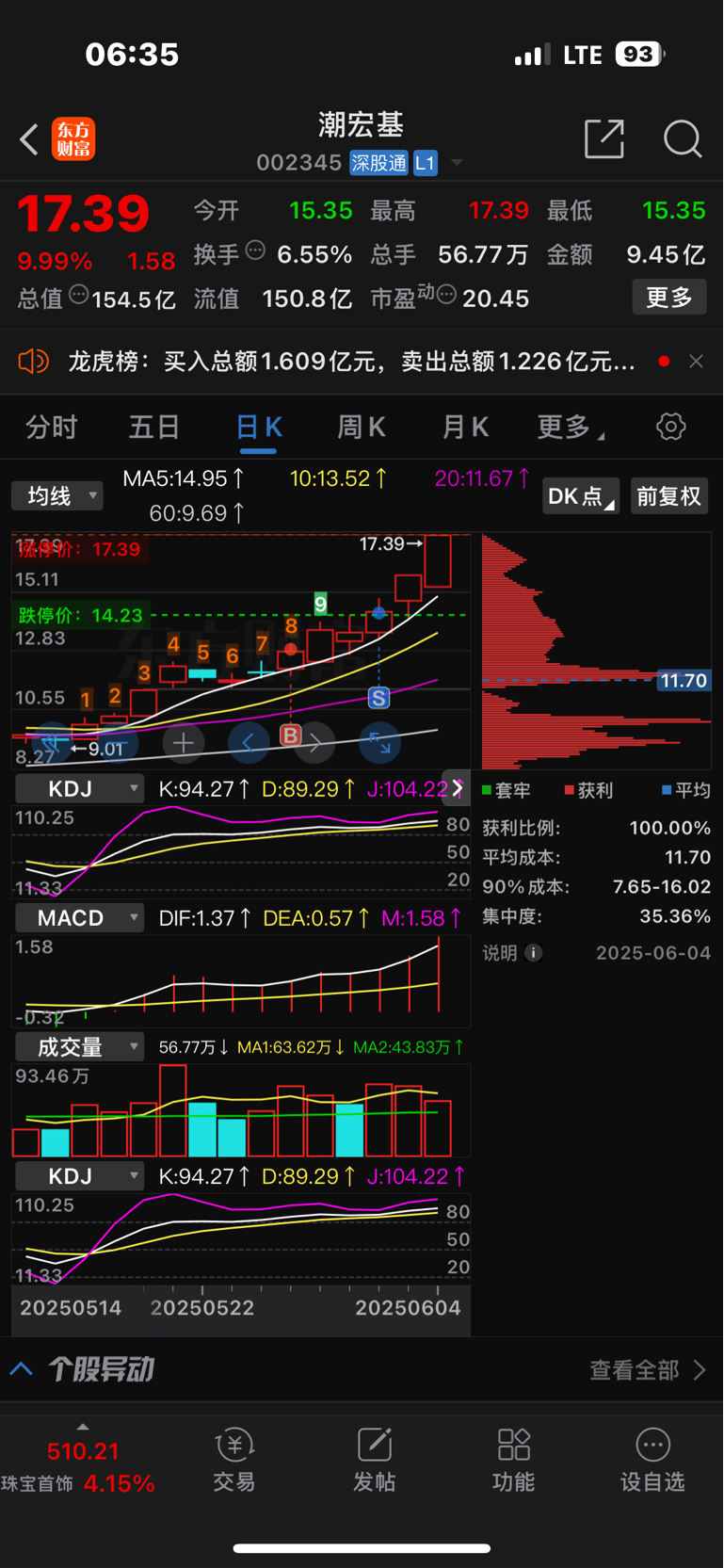
Task: Tap the red B buy marker
Action: tap(290, 735)
